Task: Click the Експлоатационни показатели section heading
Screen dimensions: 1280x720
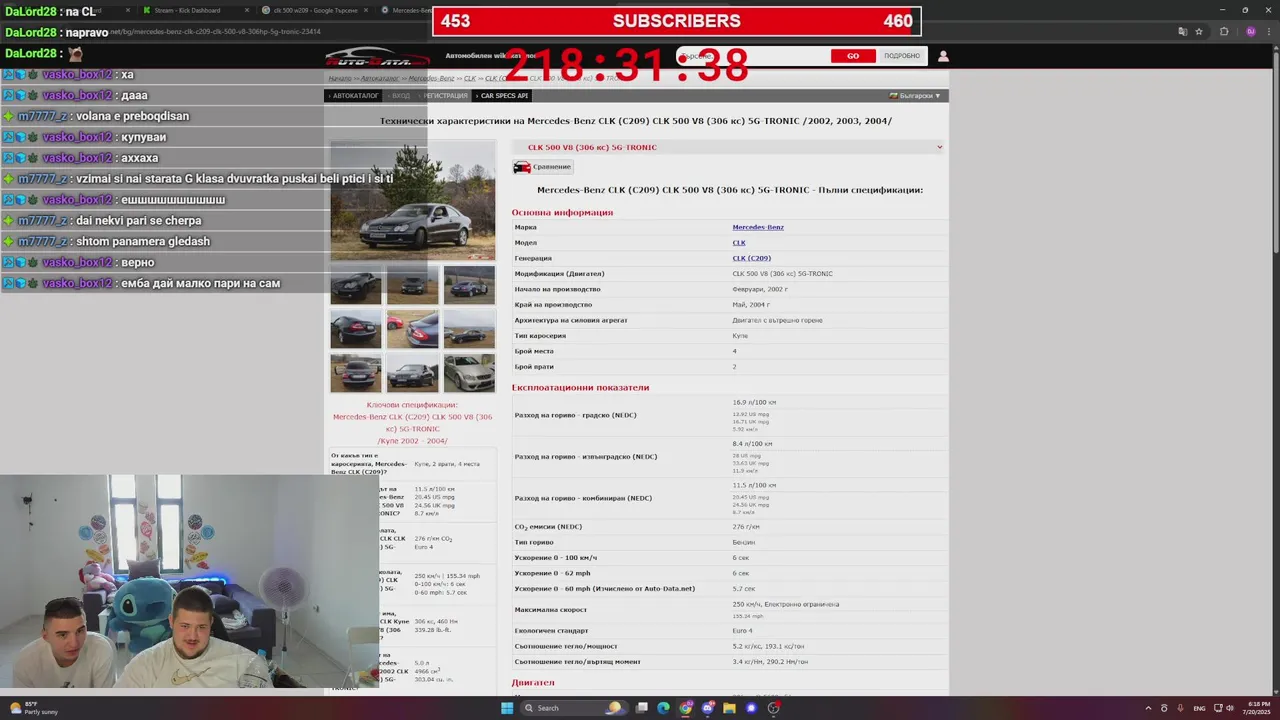Action: click(x=580, y=387)
